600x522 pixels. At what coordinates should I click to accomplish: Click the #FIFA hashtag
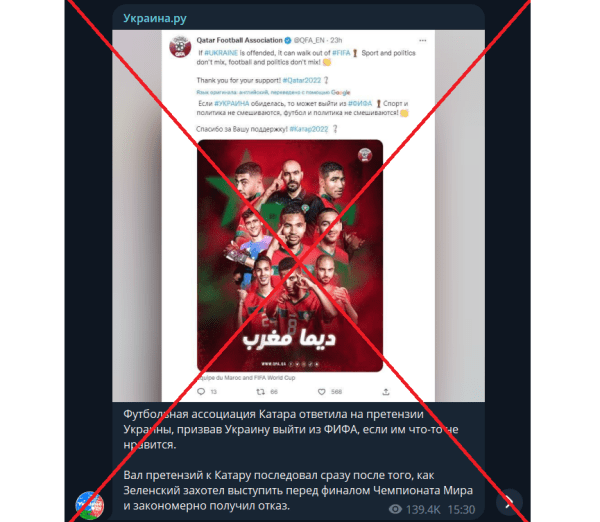coord(341,53)
